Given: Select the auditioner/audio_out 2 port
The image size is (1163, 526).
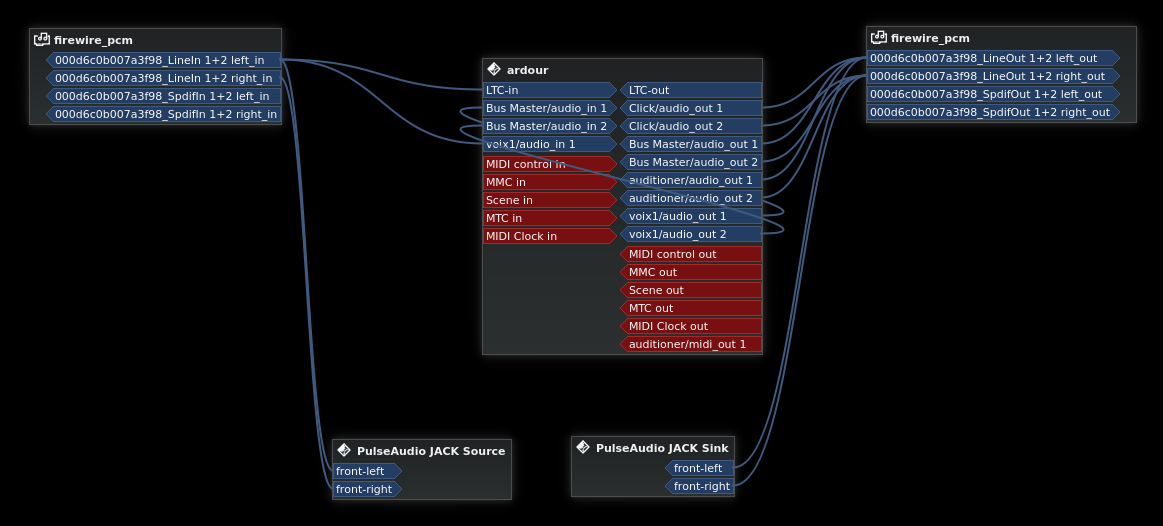Looking at the screenshot, I should (x=691, y=198).
